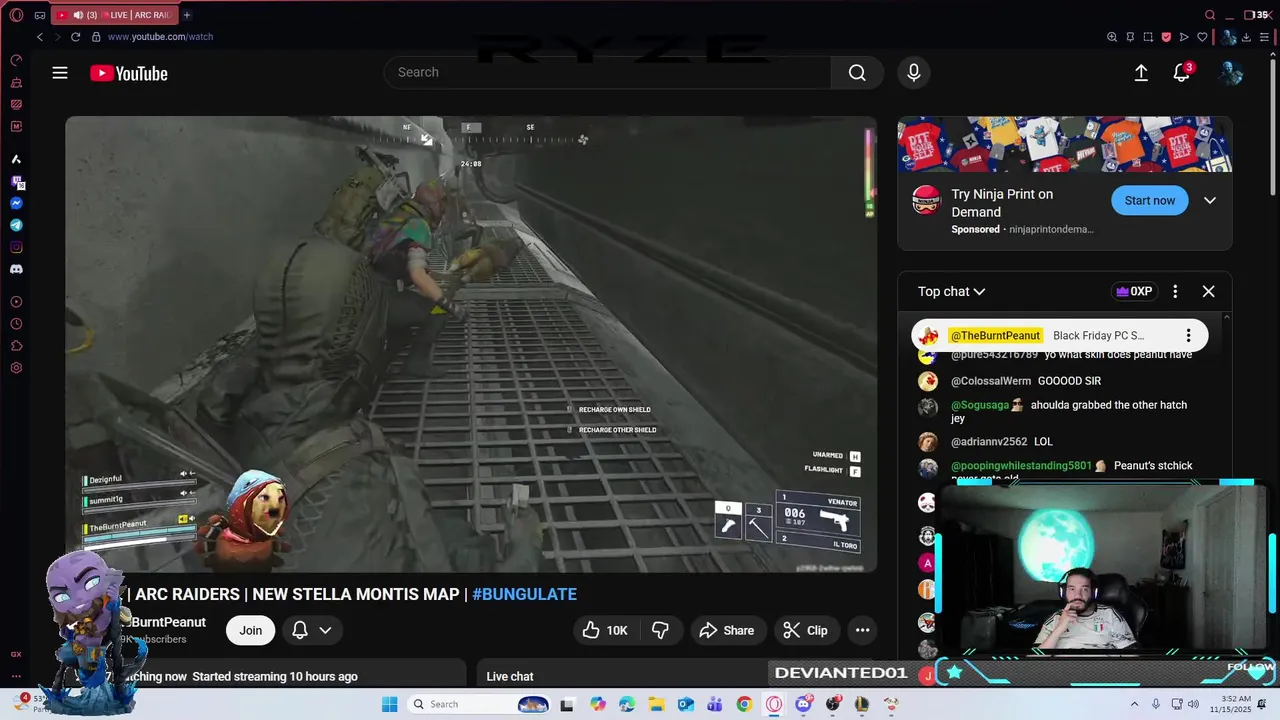Open a new tab with the plus button
Screen dimensions: 1280x720
point(187,15)
